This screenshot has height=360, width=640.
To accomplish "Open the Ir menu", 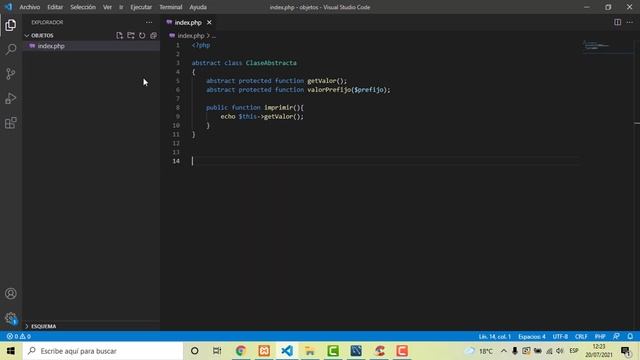I will pos(121,7).
